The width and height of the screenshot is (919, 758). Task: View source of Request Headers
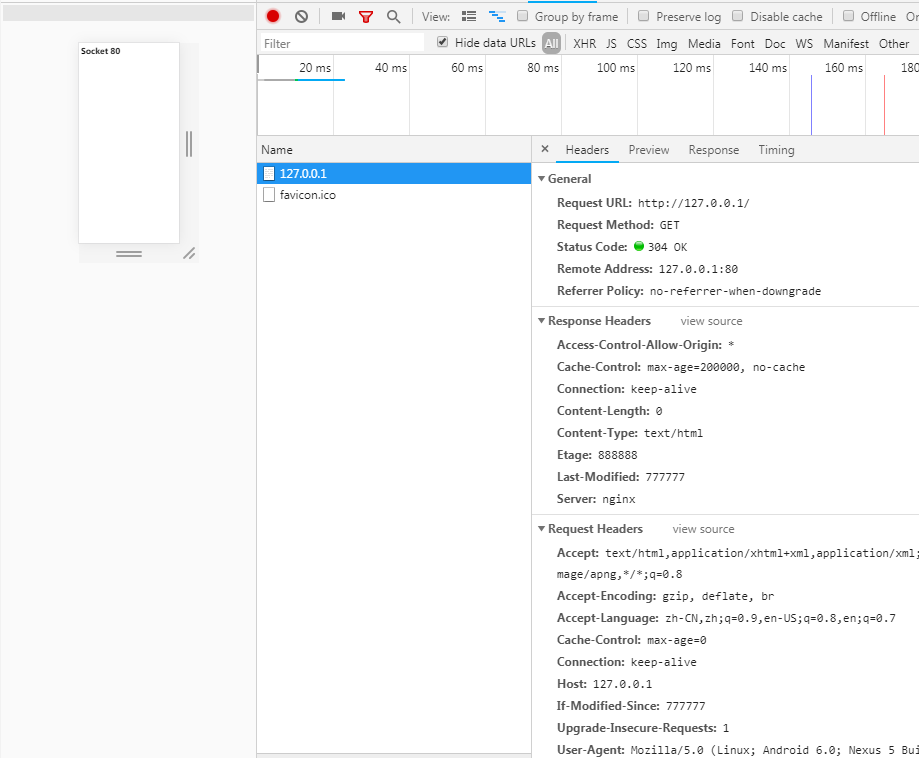705,528
